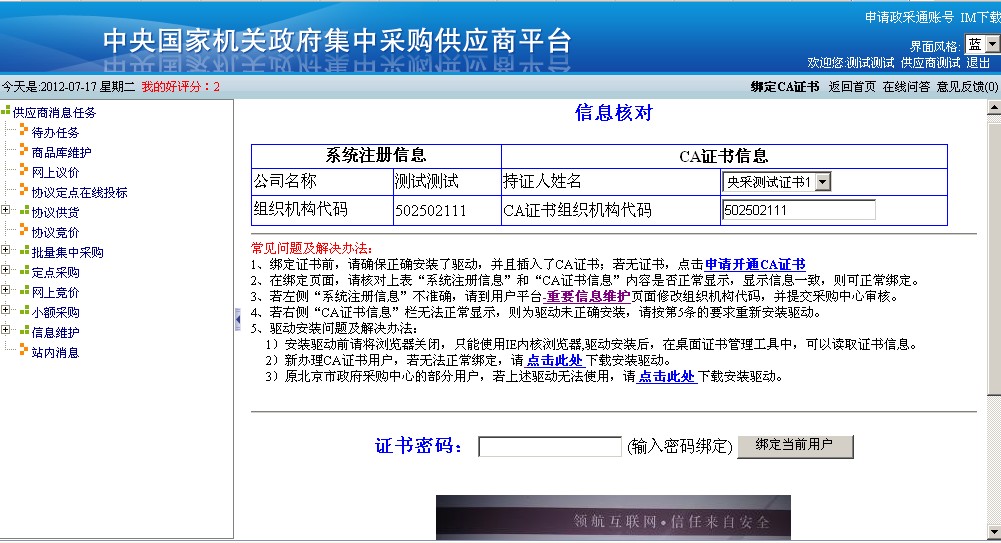Open 返回首页 in the top navigation
This screenshot has width=1001, height=543.
click(x=851, y=87)
